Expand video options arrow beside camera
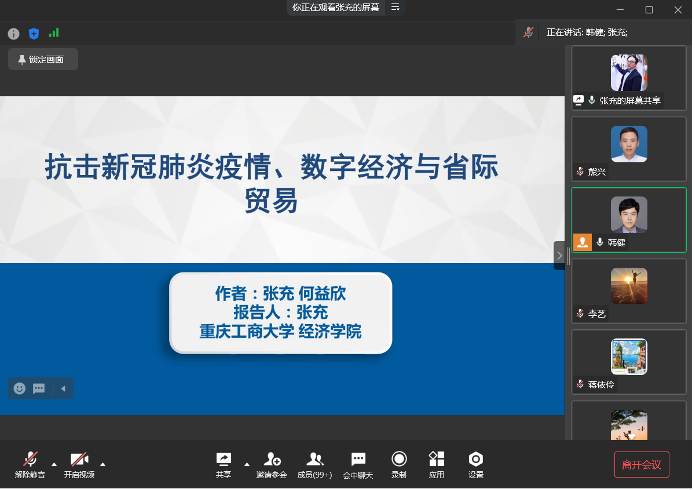The height and width of the screenshot is (490, 695). [x=102, y=464]
